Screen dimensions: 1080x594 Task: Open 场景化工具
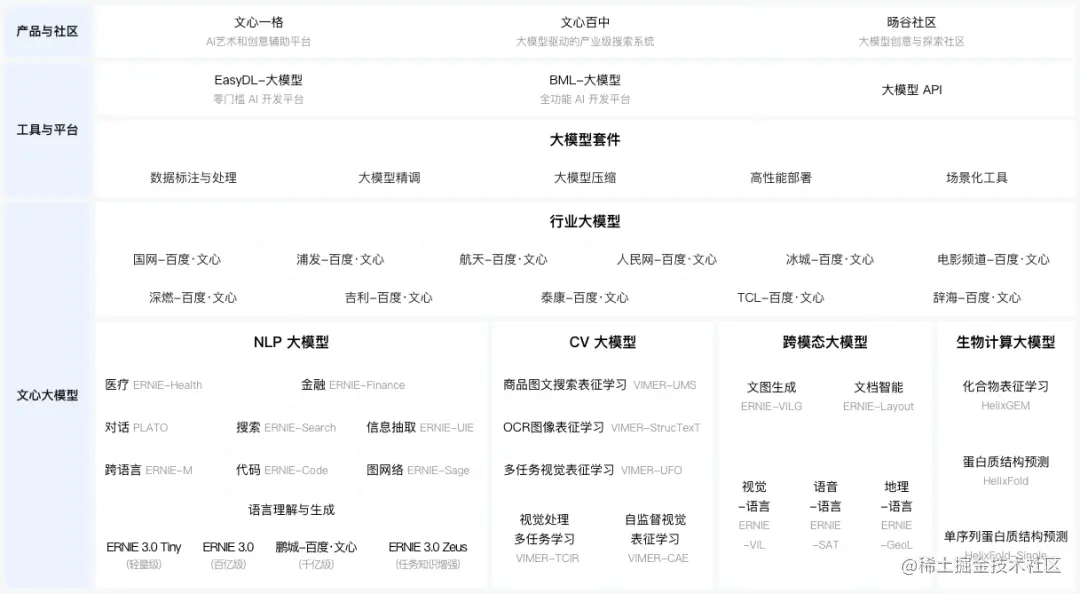click(977, 178)
